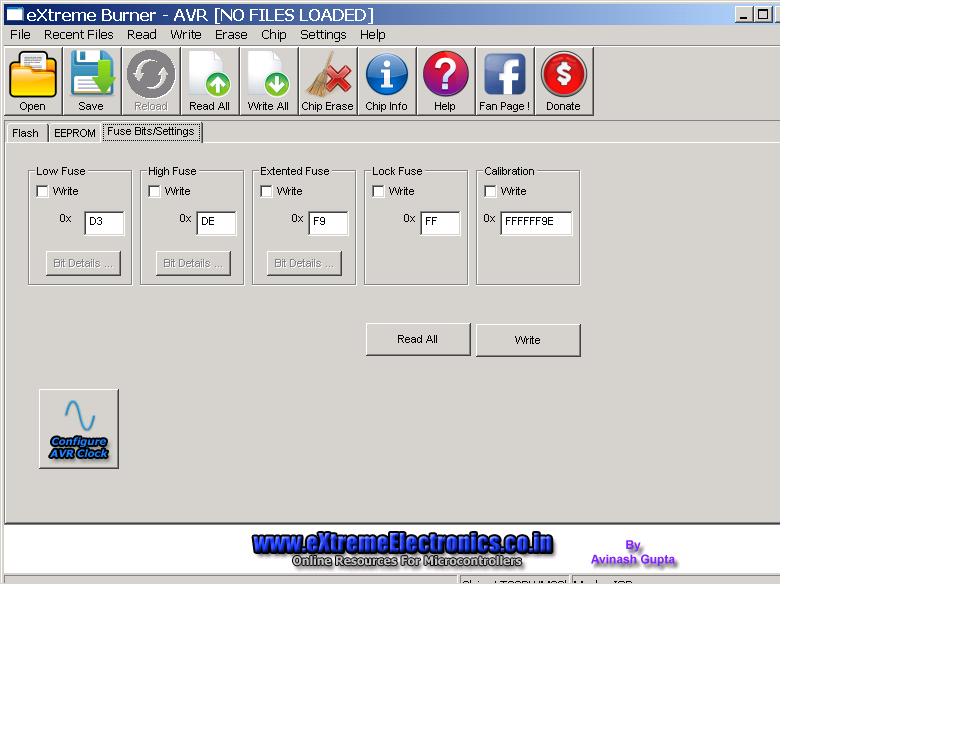Open the Configure AVR Clock tool
This screenshot has width=980, height=735.
coord(79,429)
